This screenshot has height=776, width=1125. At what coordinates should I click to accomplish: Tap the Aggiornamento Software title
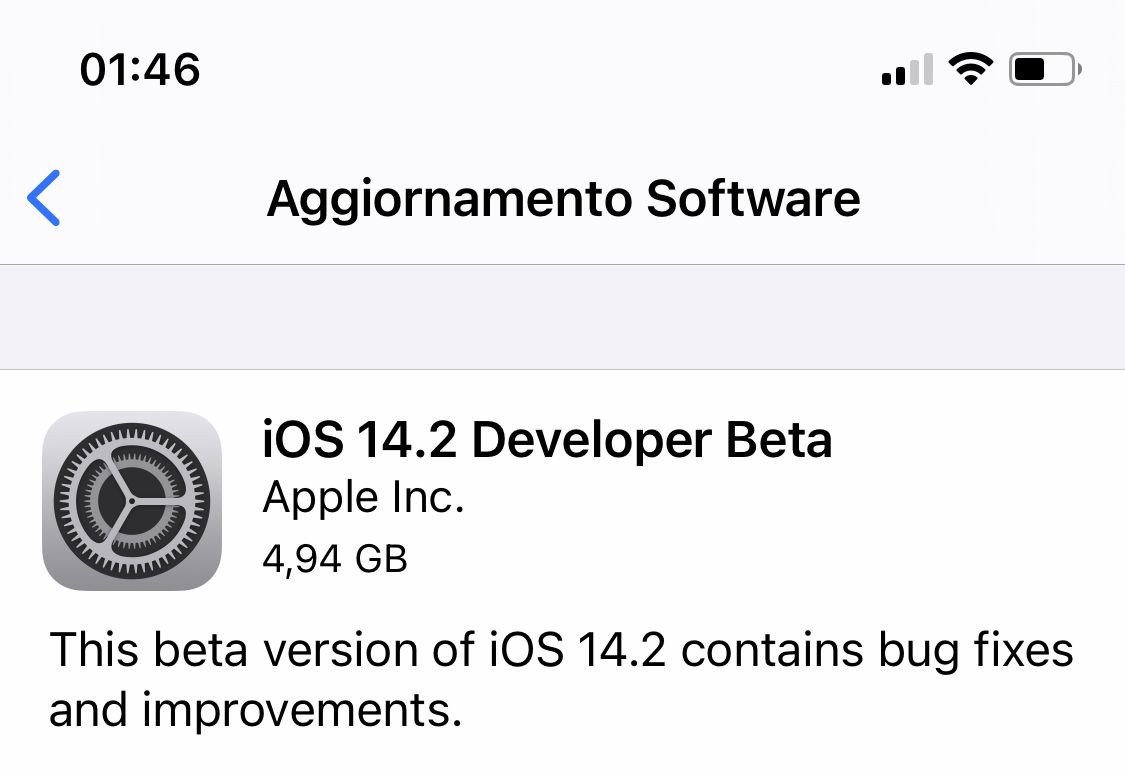(563, 199)
